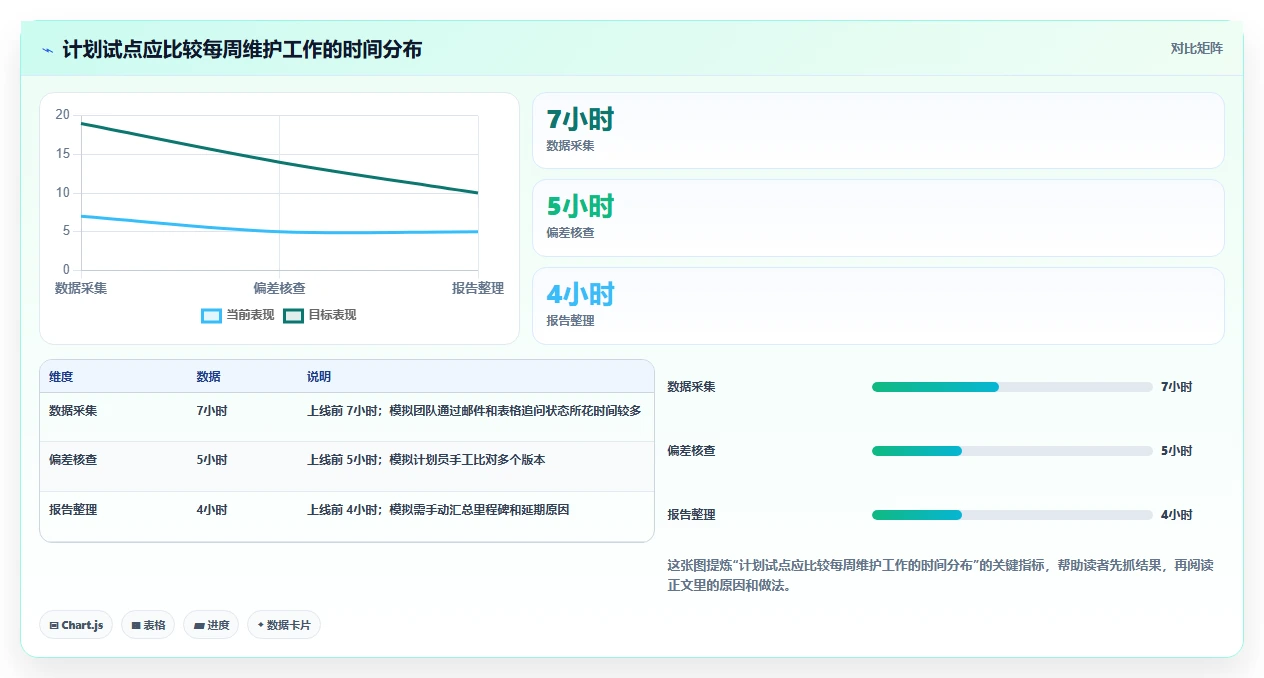Viewport: 1264px width, 678px height.
Task: Click the 5小时 table cell
Action: 212,460
